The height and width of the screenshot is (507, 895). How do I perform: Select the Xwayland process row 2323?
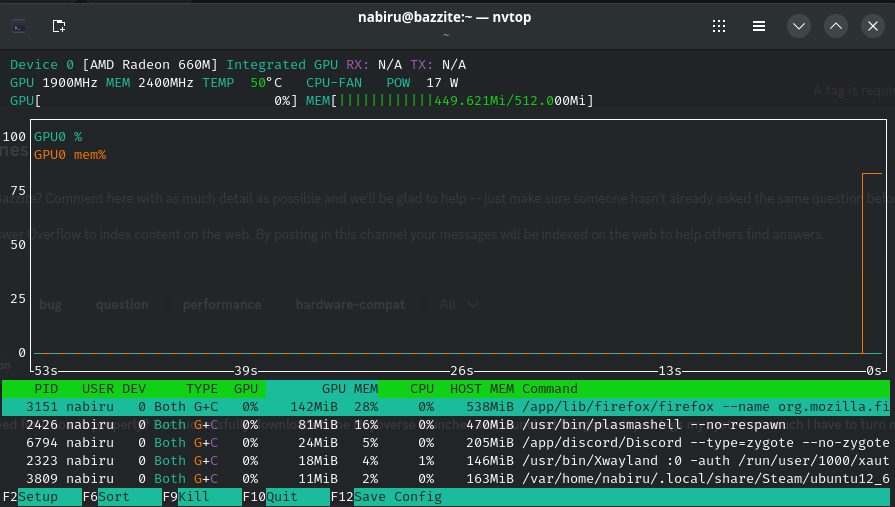tap(446, 461)
